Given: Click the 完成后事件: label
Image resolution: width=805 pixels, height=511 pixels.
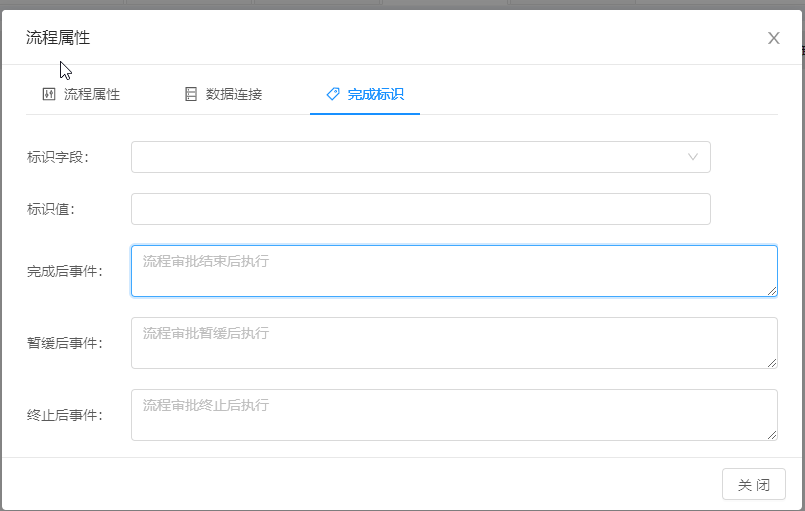Looking at the screenshot, I should point(65,271).
